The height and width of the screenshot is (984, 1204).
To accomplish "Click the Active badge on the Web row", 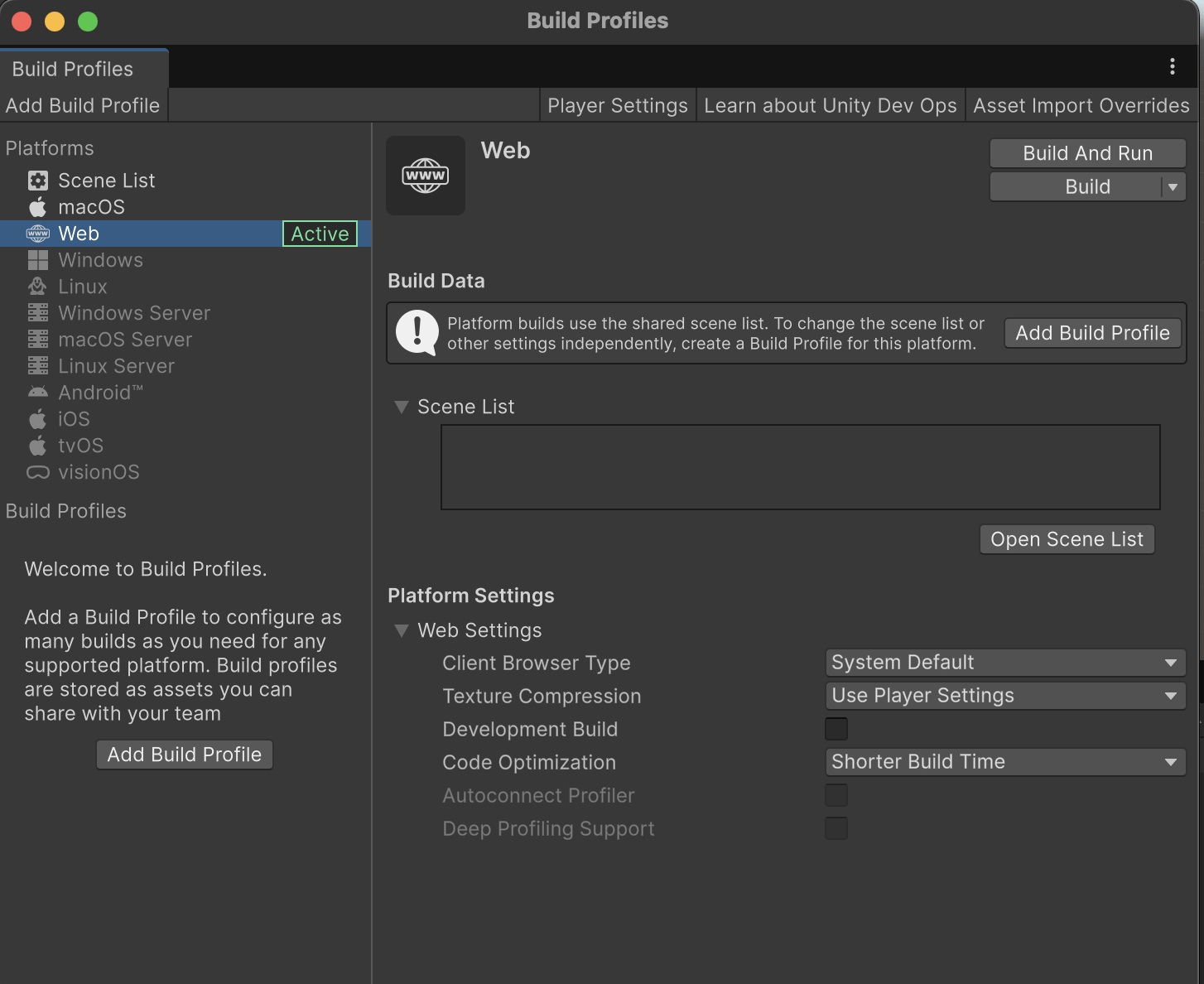I will [320, 234].
